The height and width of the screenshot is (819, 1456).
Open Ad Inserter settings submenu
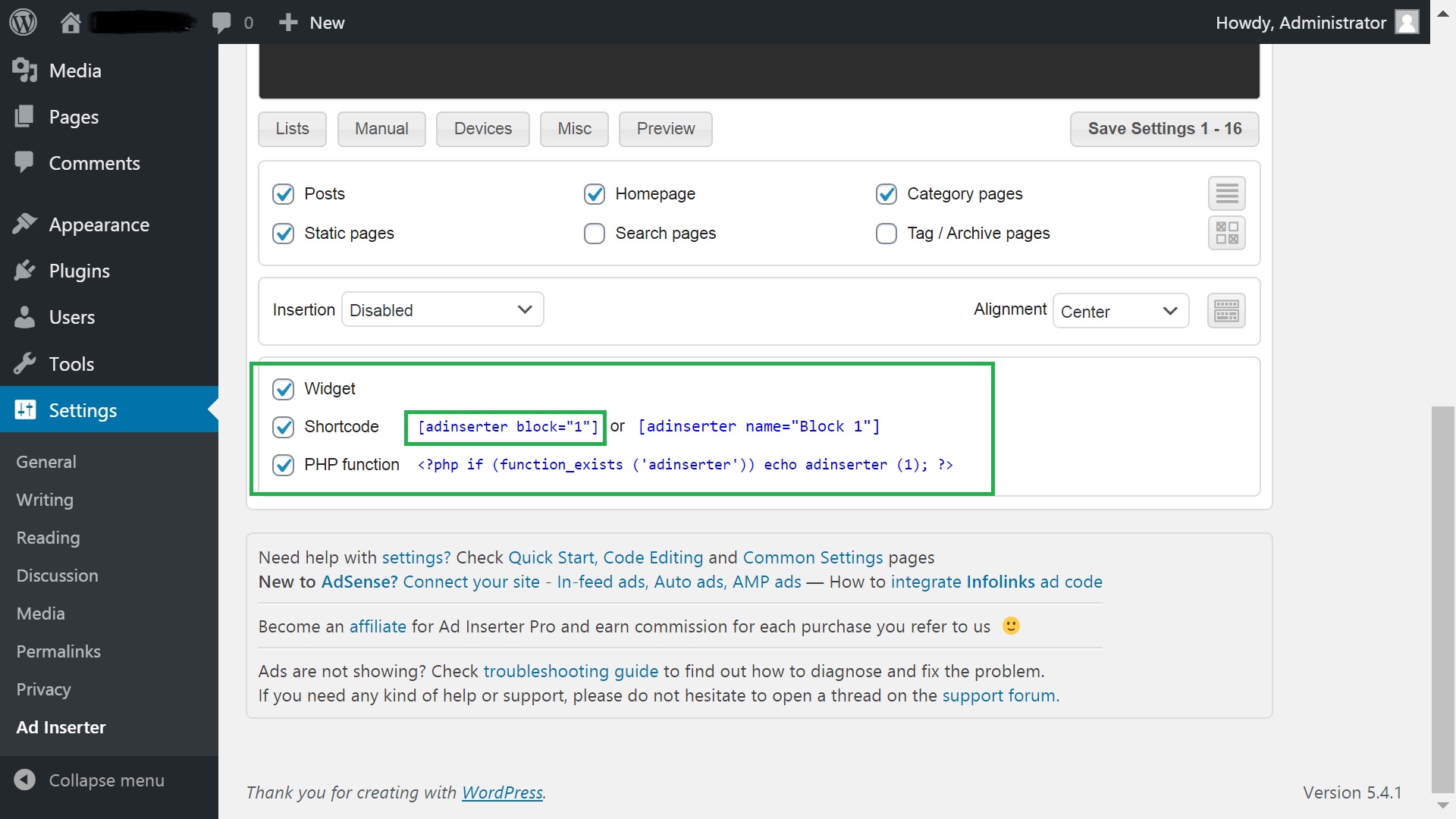(x=61, y=727)
